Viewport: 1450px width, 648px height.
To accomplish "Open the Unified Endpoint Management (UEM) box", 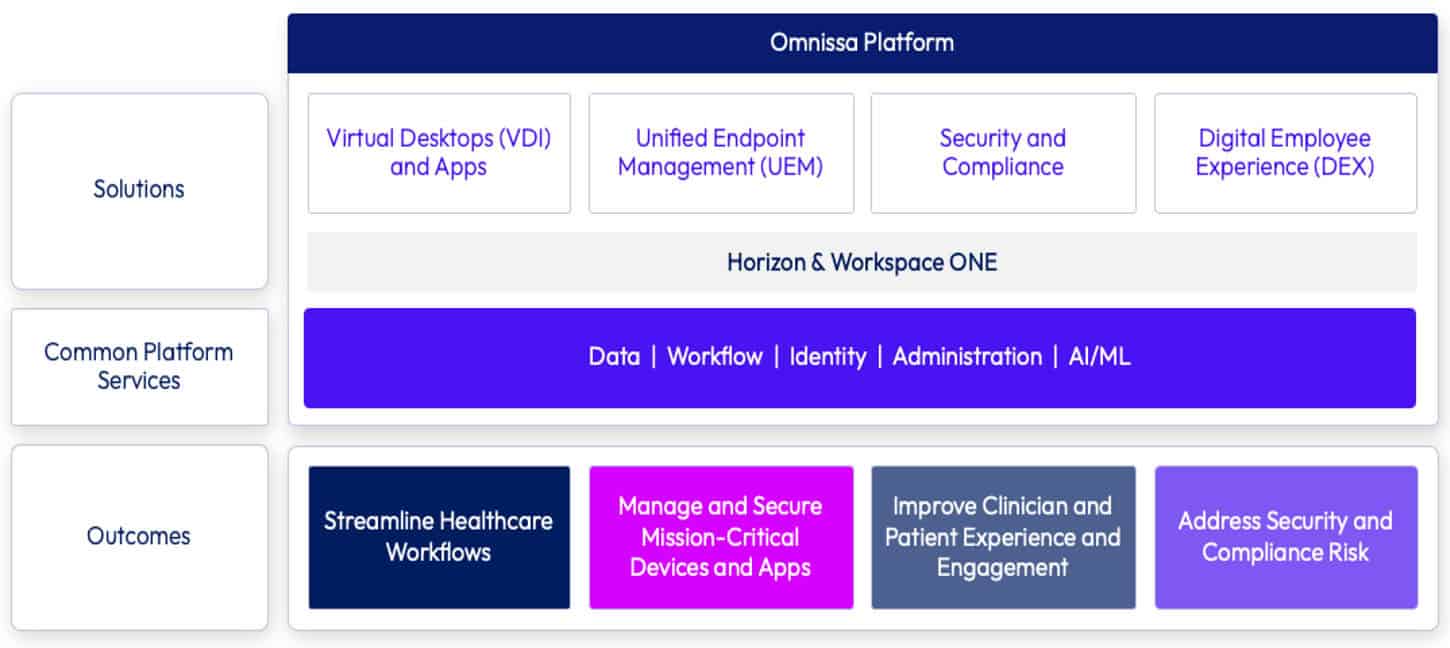I will pos(720,153).
